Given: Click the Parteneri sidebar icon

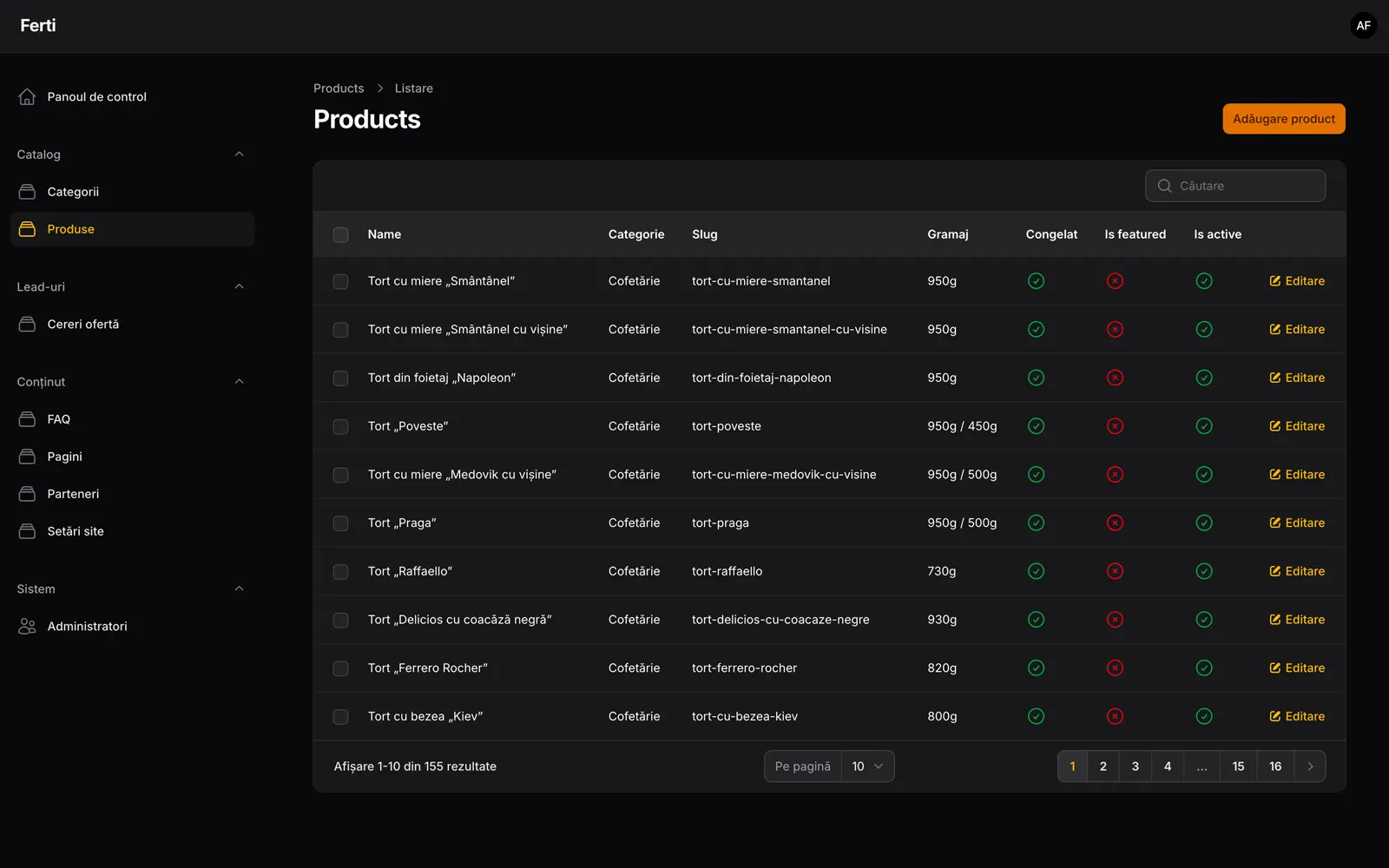Looking at the screenshot, I should pos(27,494).
